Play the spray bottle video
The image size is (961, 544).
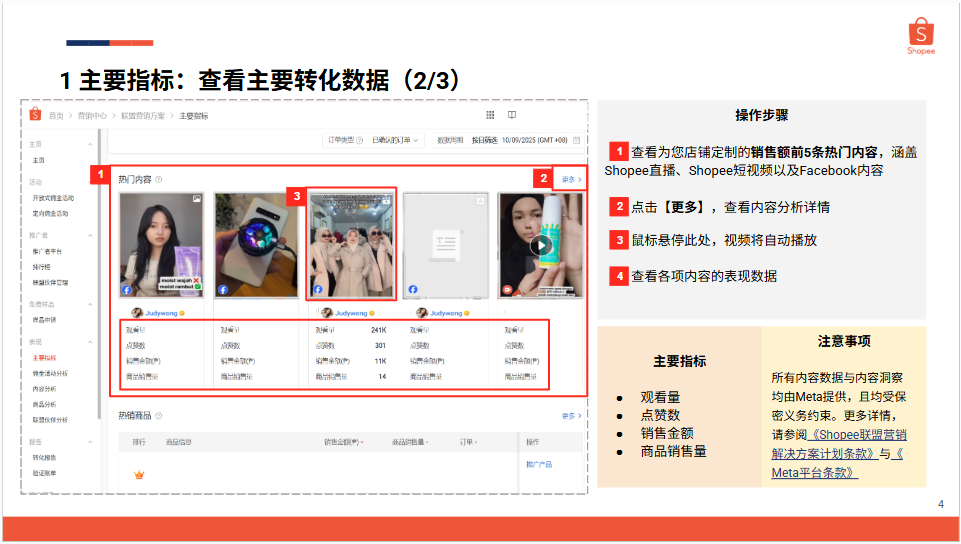click(541, 246)
